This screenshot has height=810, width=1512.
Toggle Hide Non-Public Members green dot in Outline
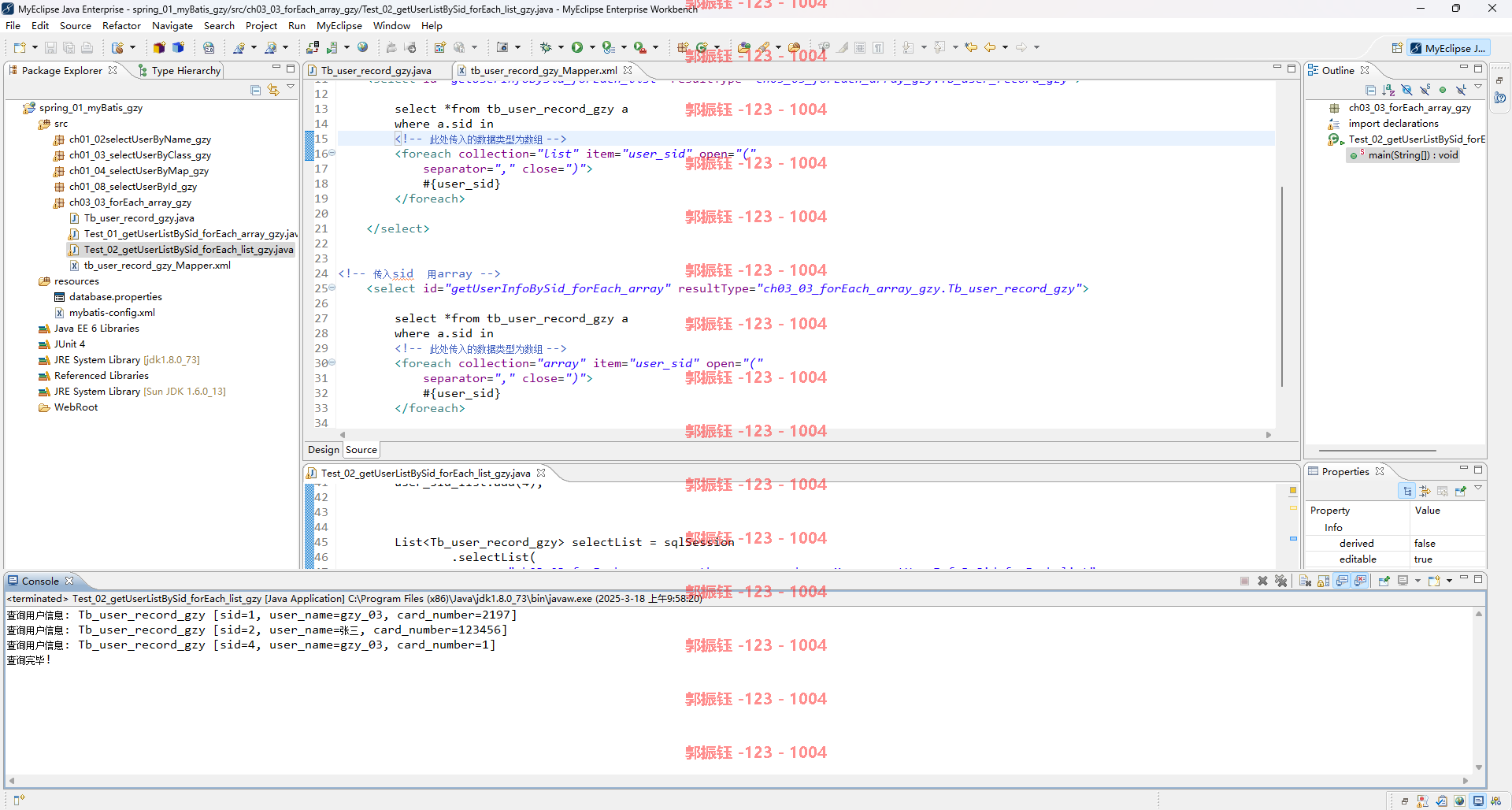1443,90
